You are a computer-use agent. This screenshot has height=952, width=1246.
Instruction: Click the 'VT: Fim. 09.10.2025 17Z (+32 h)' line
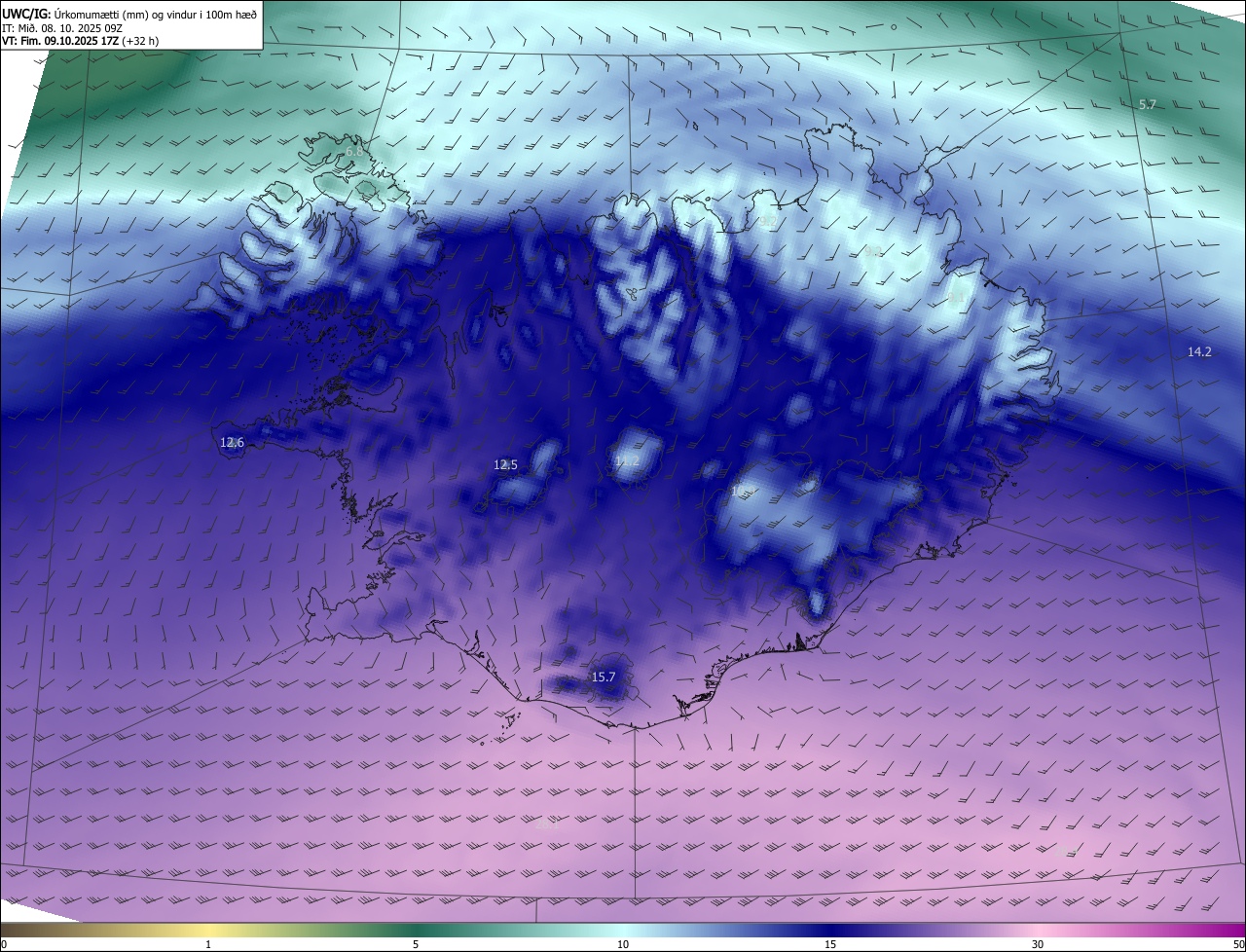[x=81, y=41]
